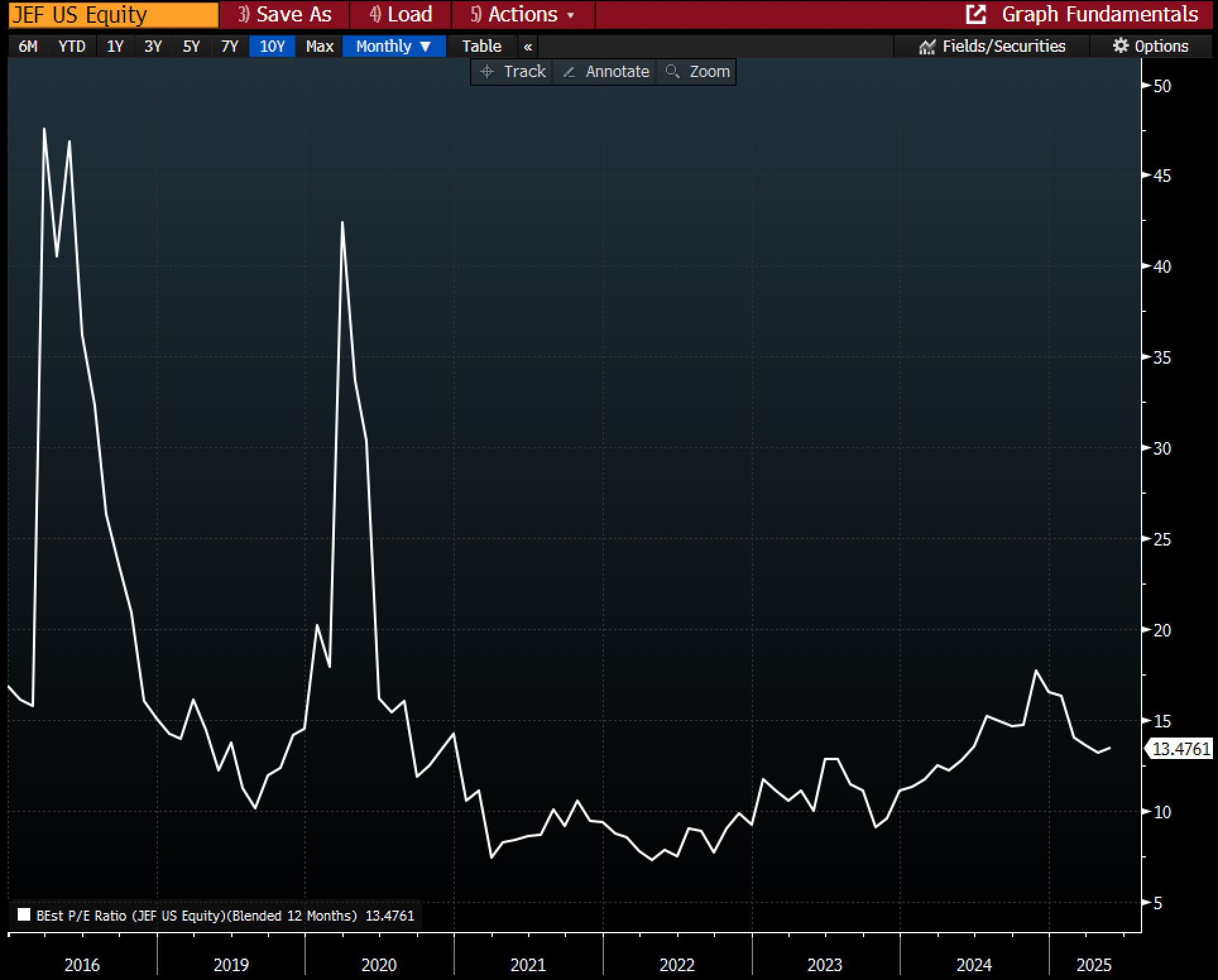1218x980 pixels.
Task: Select the 7Y time range
Action: [x=229, y=47]
